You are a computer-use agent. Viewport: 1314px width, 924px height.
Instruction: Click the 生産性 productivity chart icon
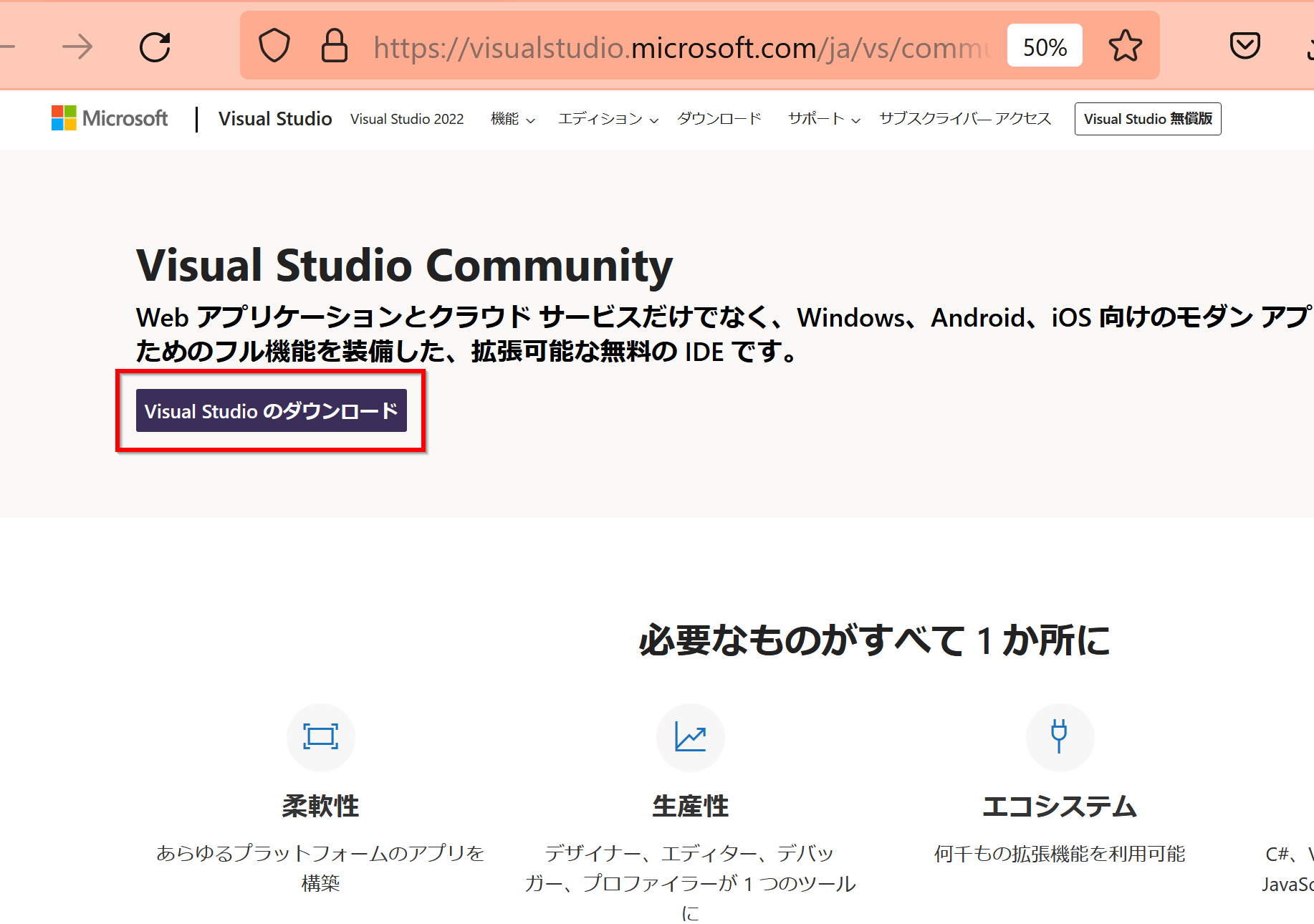coord(690,737)
